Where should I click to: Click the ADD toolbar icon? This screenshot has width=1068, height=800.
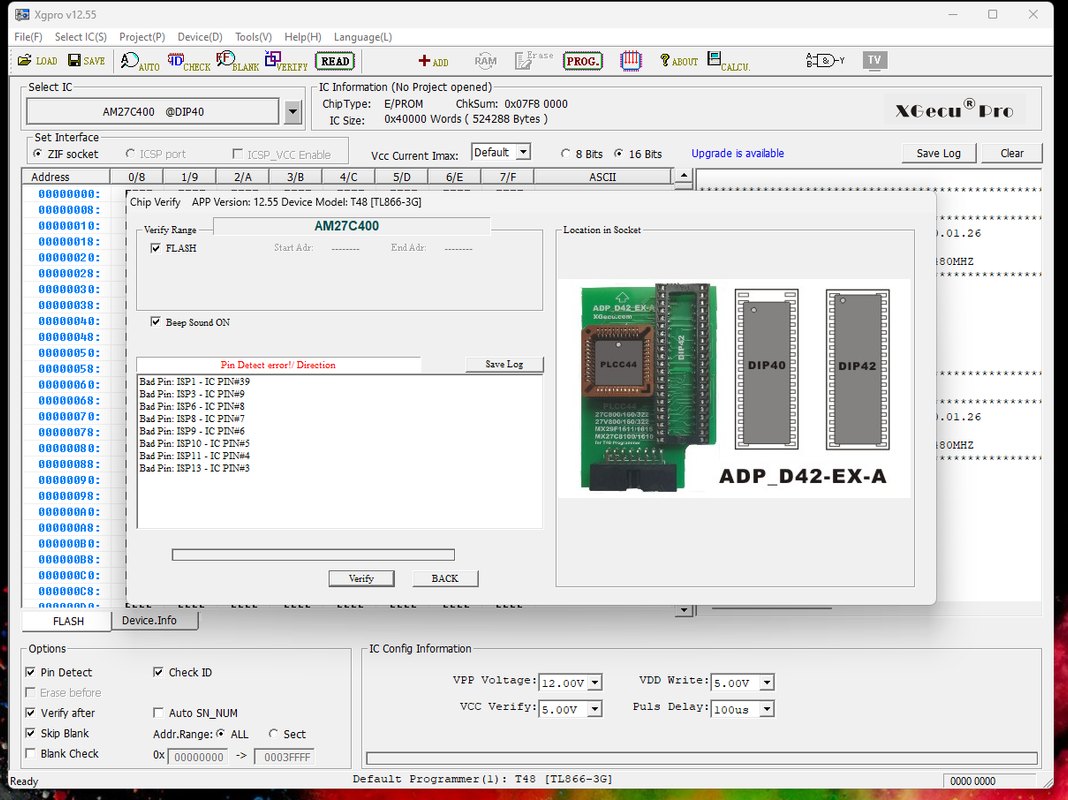[x=433, y=61]
